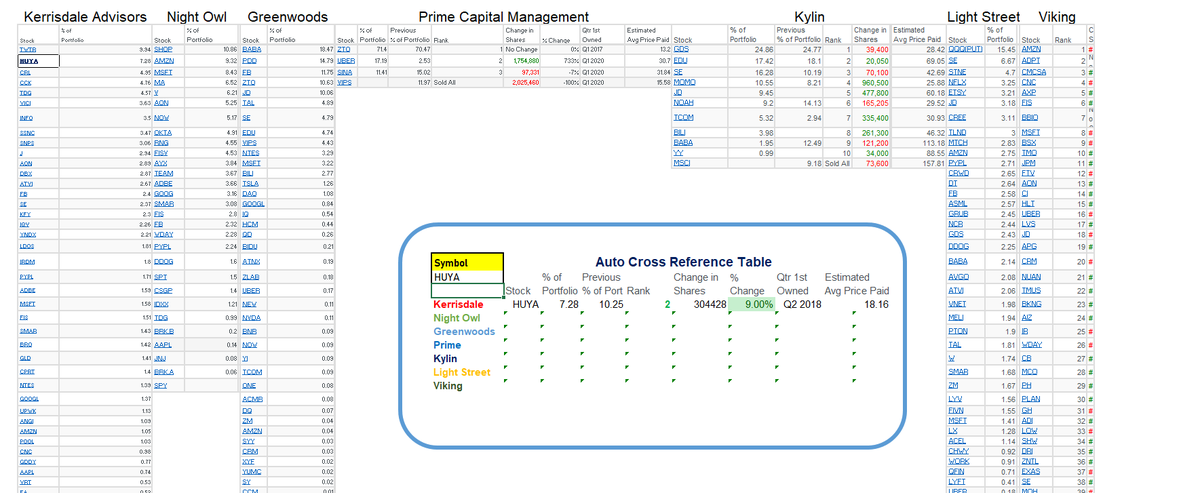Click the QQQ(PUT) link under Light Street
Image resolution: width=1200 pixels, height=493 pixels.
pos(966,49)
